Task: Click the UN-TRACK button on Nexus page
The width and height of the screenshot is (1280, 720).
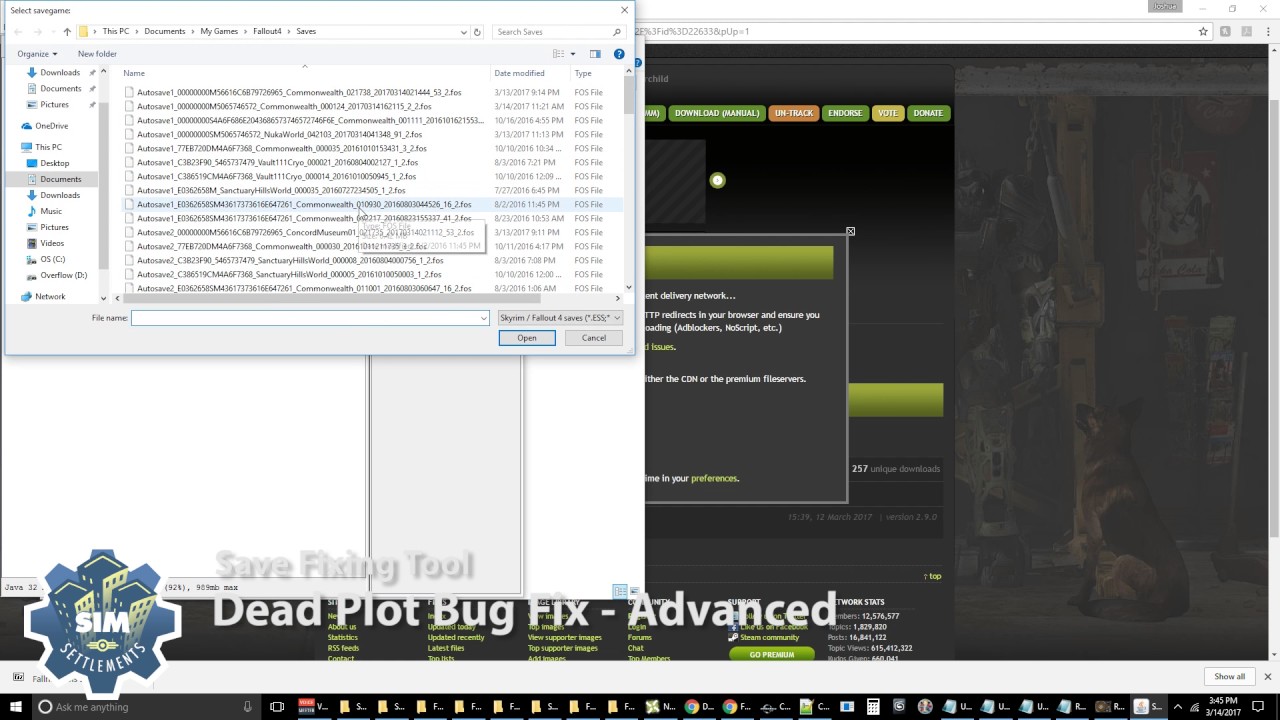Action: [x=794, y=113]
